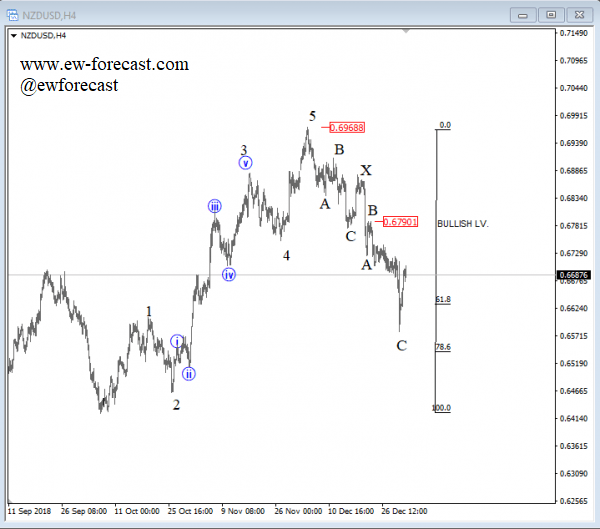Select the circled wave iii label
Image resolution: width=600 pixels, height=529 pixels.
pyautogui.click(x=215, y=206)
